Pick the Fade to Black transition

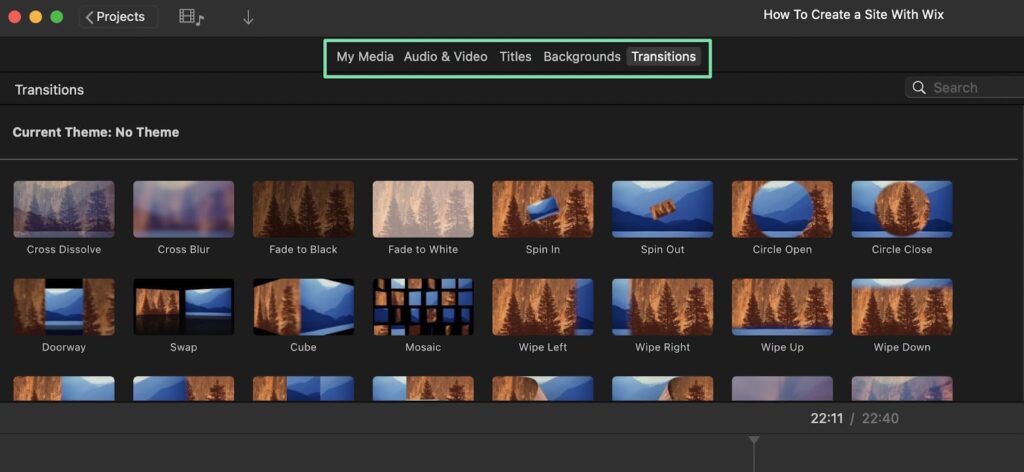[x=303, y=209]
